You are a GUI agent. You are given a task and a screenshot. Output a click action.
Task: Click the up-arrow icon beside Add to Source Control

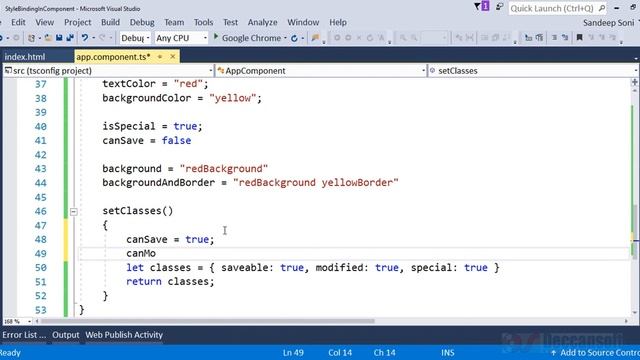coord(553,353)
